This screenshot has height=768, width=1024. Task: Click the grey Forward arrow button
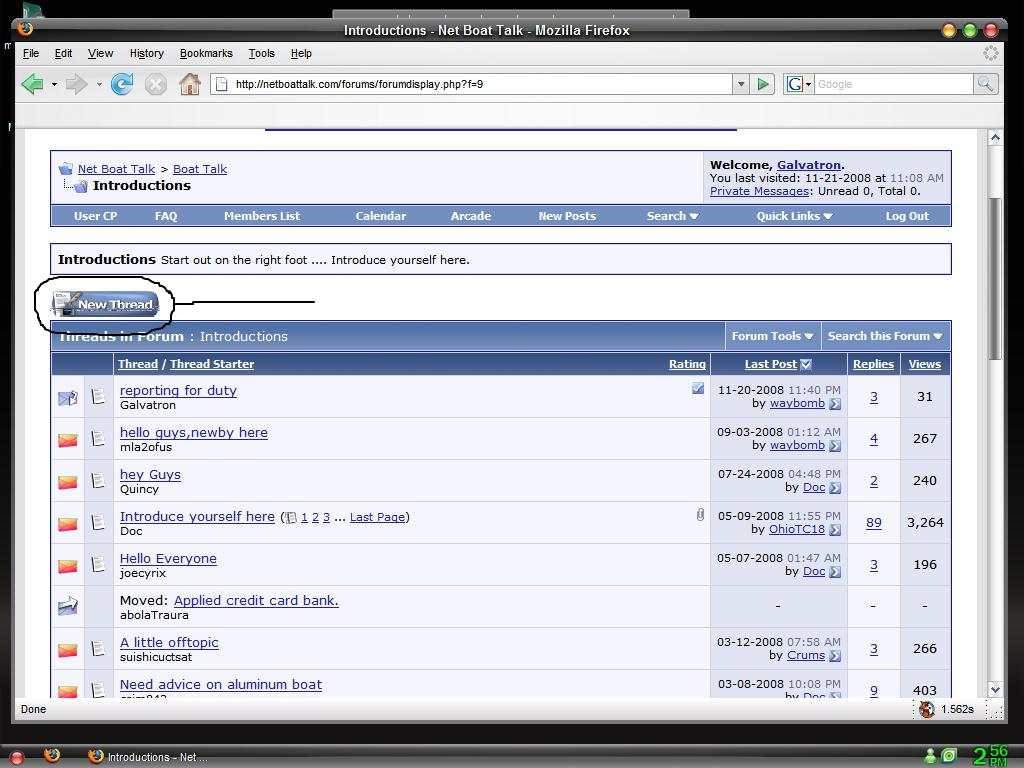point(76,84)
